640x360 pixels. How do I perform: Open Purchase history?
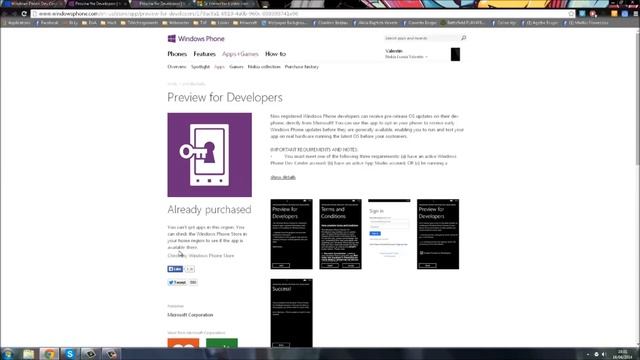click(302, 67)
